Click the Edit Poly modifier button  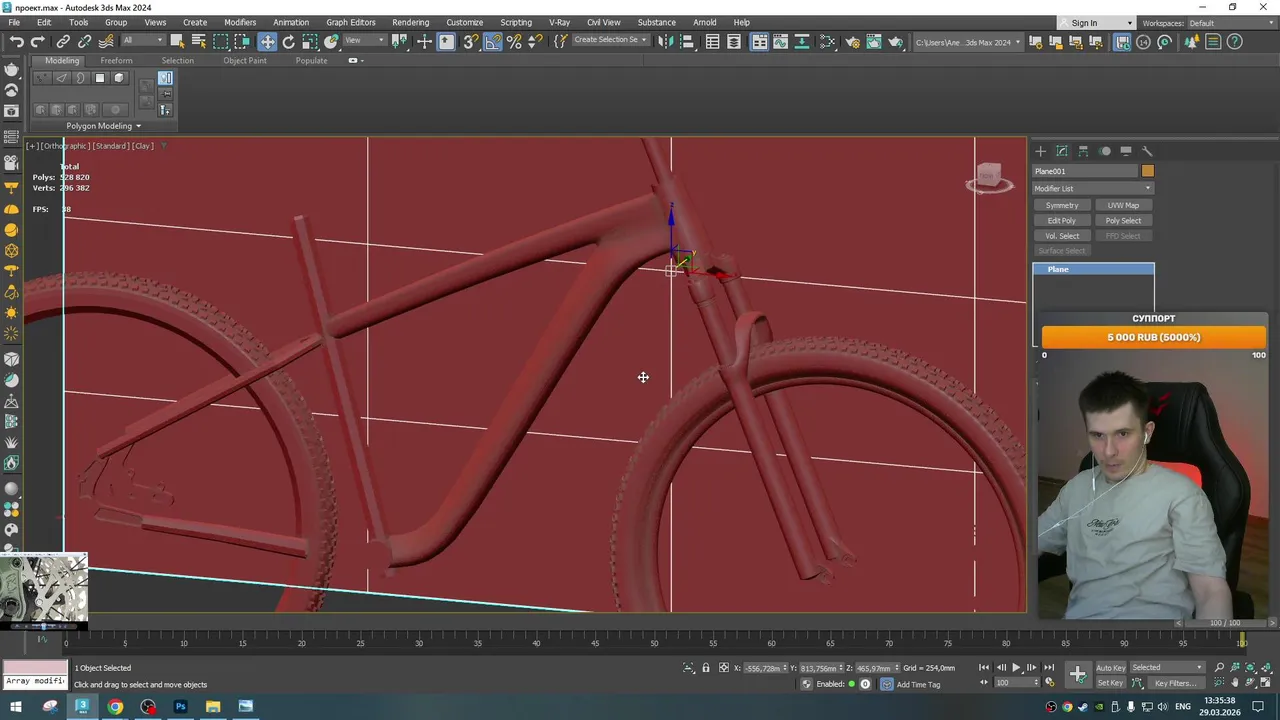[1062, 220]
